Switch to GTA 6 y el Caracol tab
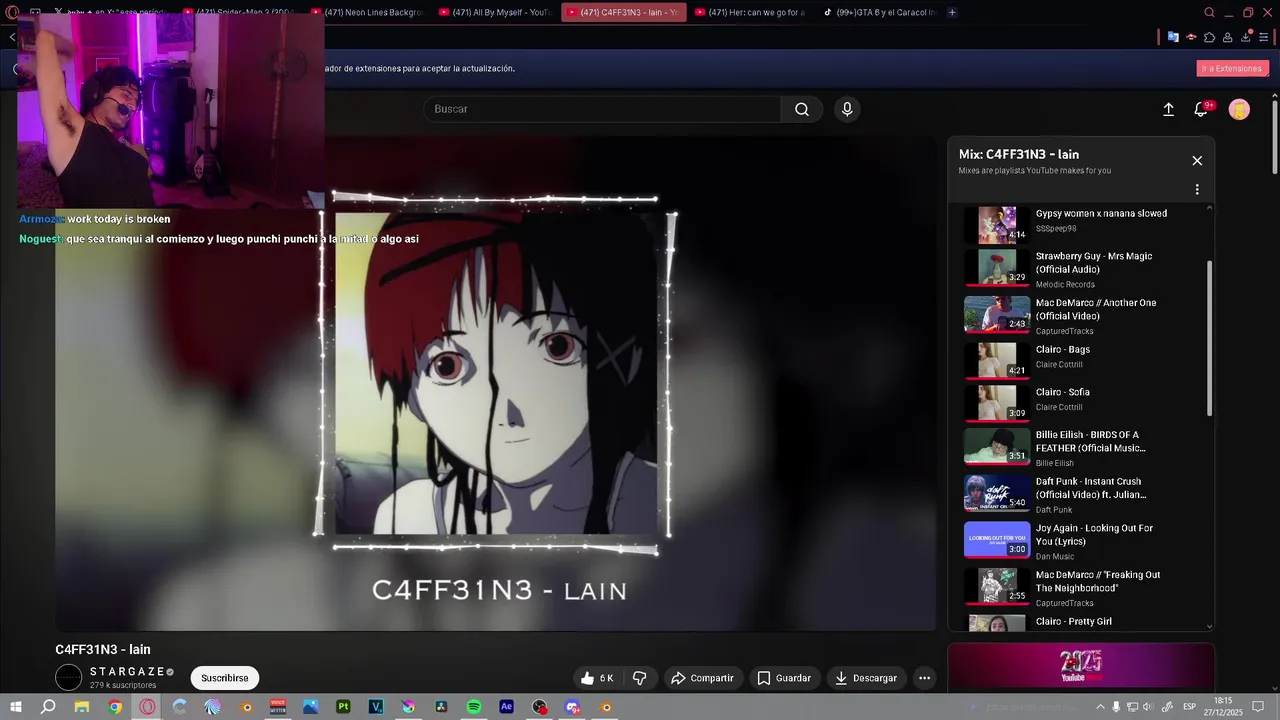This screenshot has height=720, width=1280. 879,12
